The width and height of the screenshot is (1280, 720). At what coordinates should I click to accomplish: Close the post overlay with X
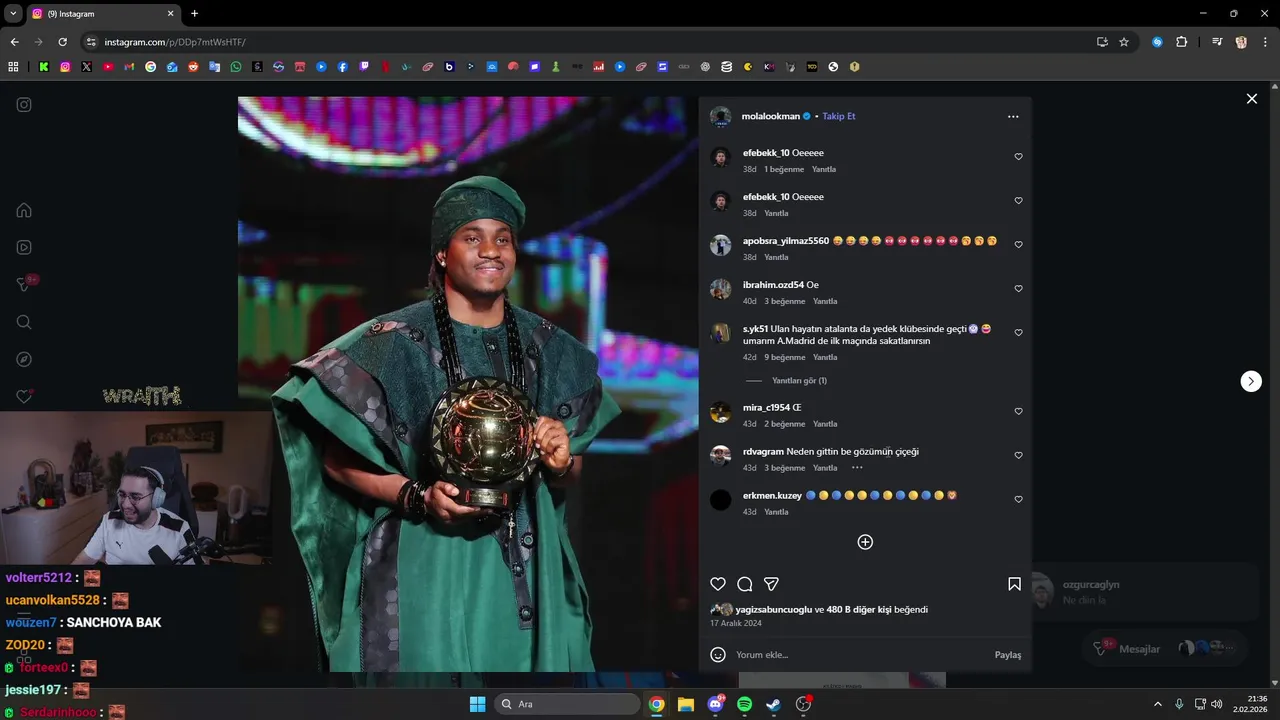click(x=1251, y=99)
